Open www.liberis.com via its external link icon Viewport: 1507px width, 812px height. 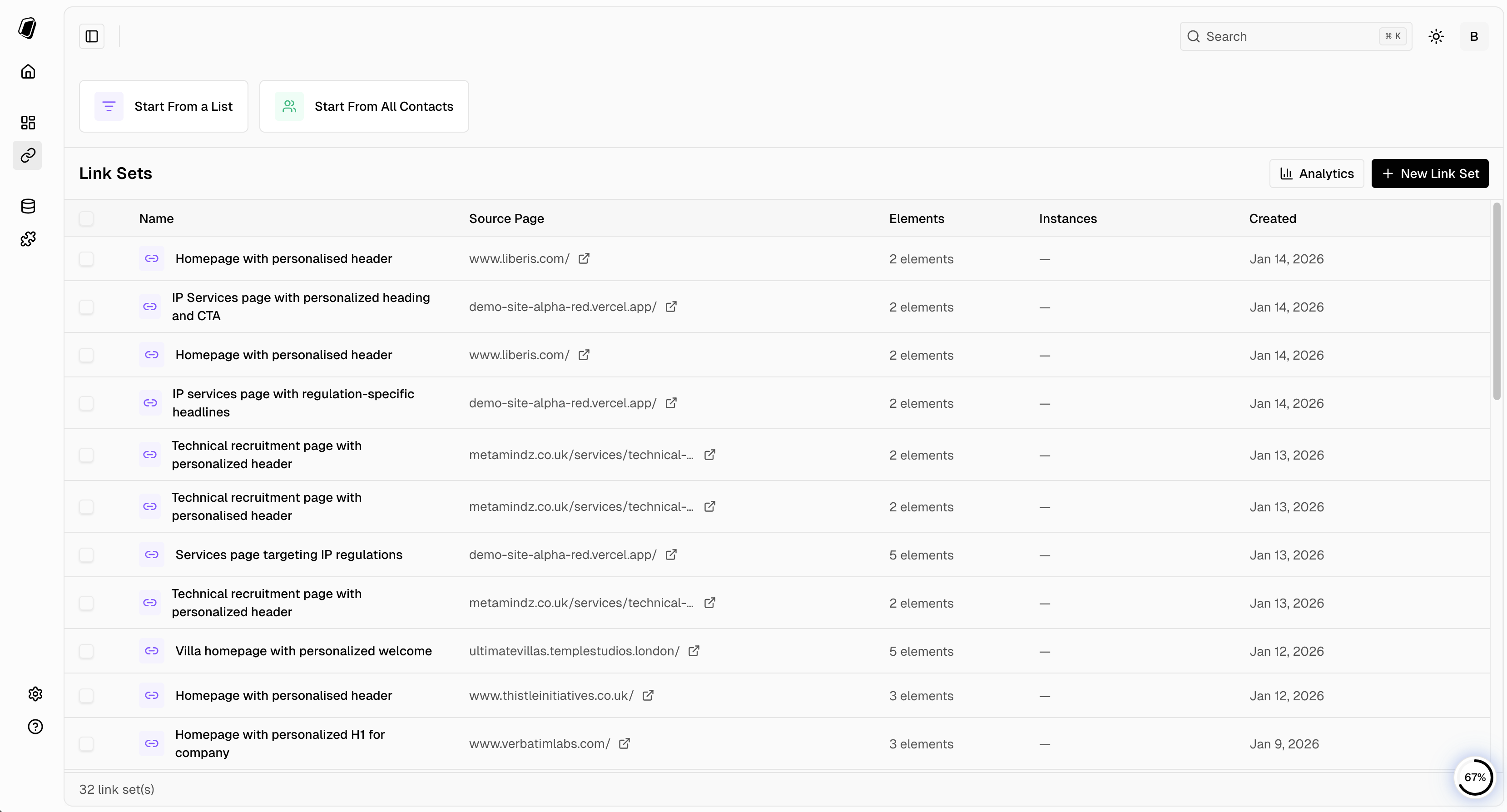pyautogui.click(x=585, y=258)
